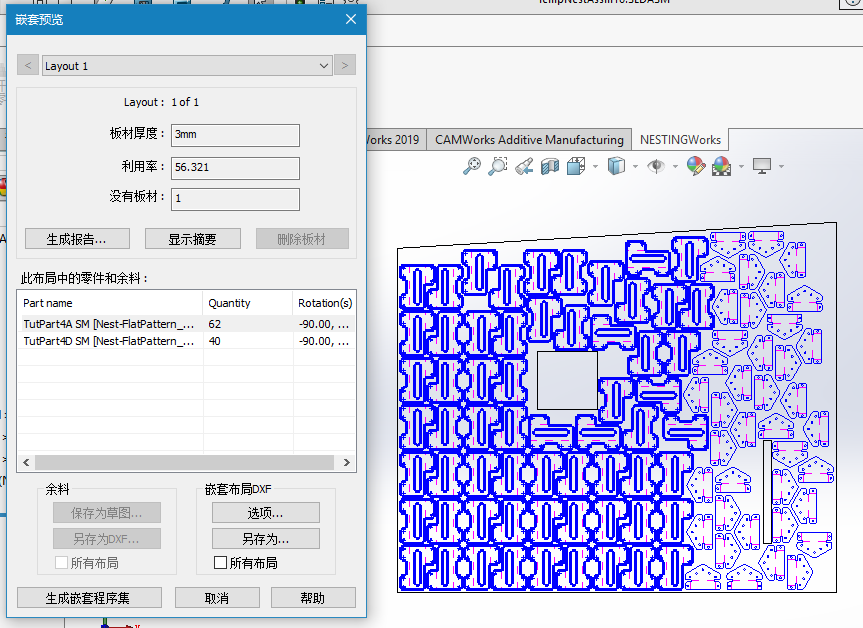The width and height of the screenshot is (863, 628).
Task: Expand the Hide/Show Items dropdown arrow
Action: (675, 166)
